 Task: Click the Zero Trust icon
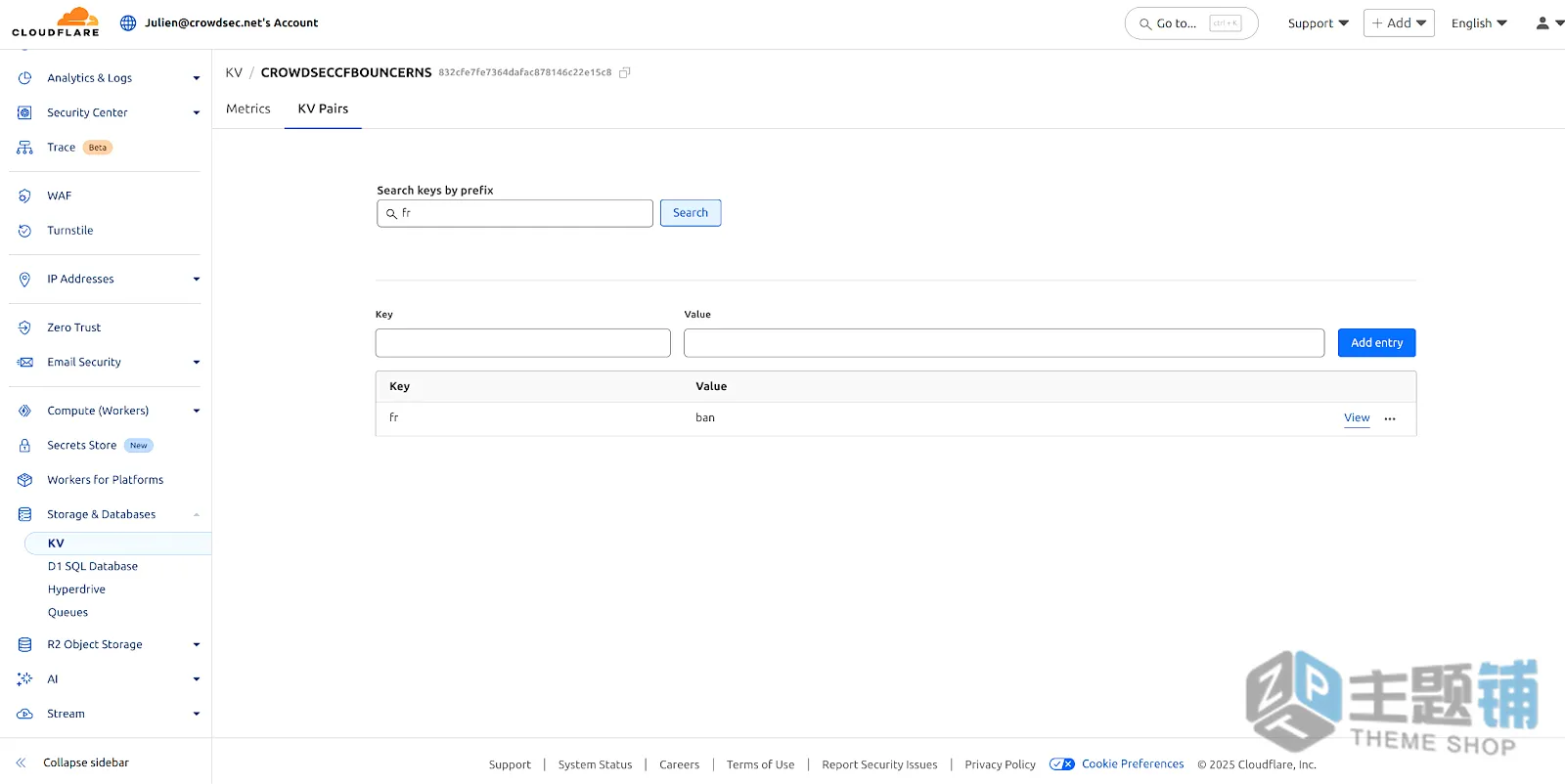pos(24,328)
